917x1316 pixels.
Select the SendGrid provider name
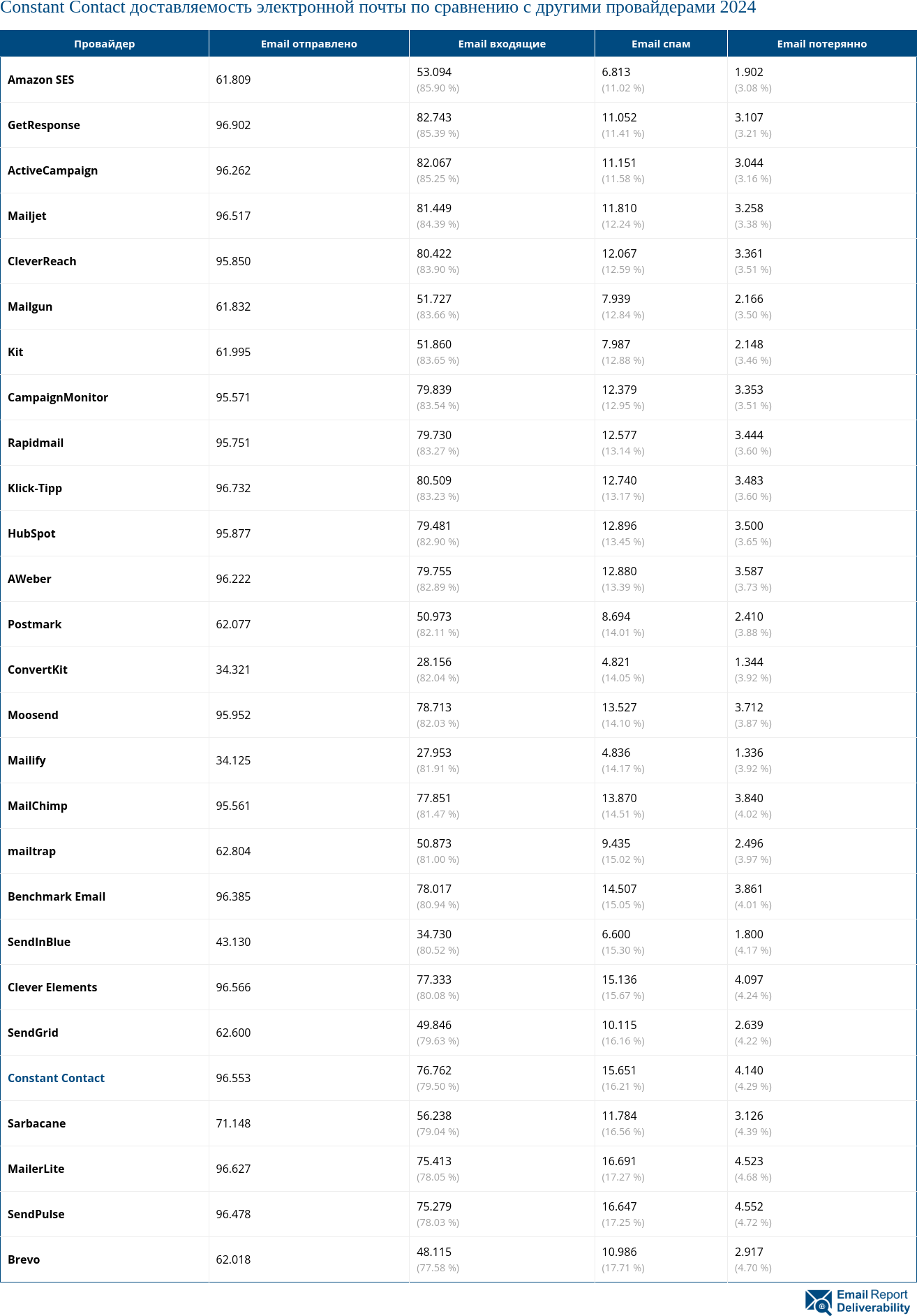pyautogui.click(x=33, y=1033)
